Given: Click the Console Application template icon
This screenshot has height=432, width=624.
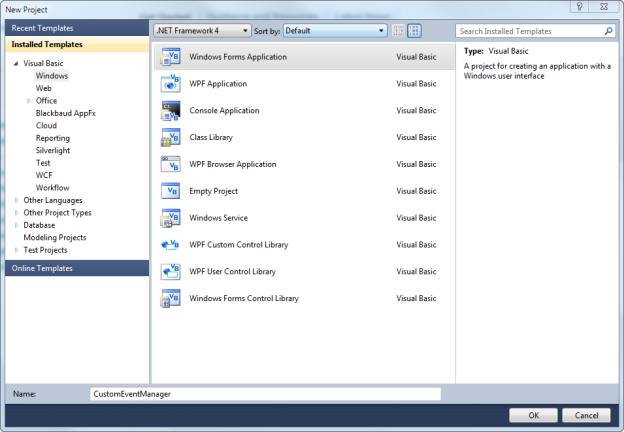Looking at the screenshot, I should pyautogui.click(x=169, y=111).
